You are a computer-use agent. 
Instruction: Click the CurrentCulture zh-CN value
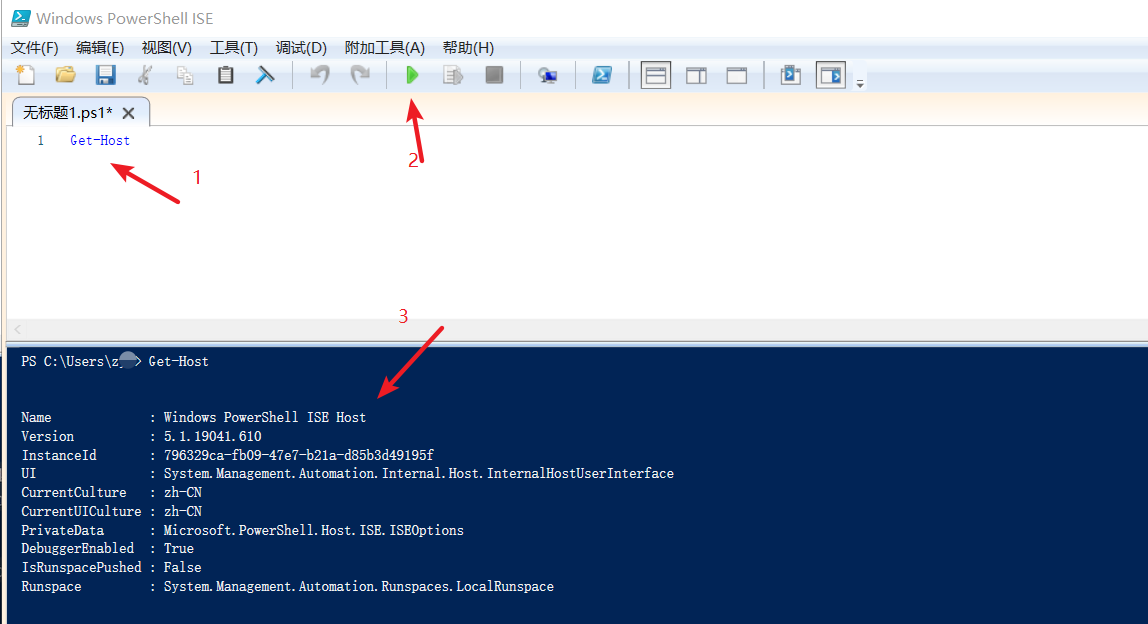[x=182, y=492]
